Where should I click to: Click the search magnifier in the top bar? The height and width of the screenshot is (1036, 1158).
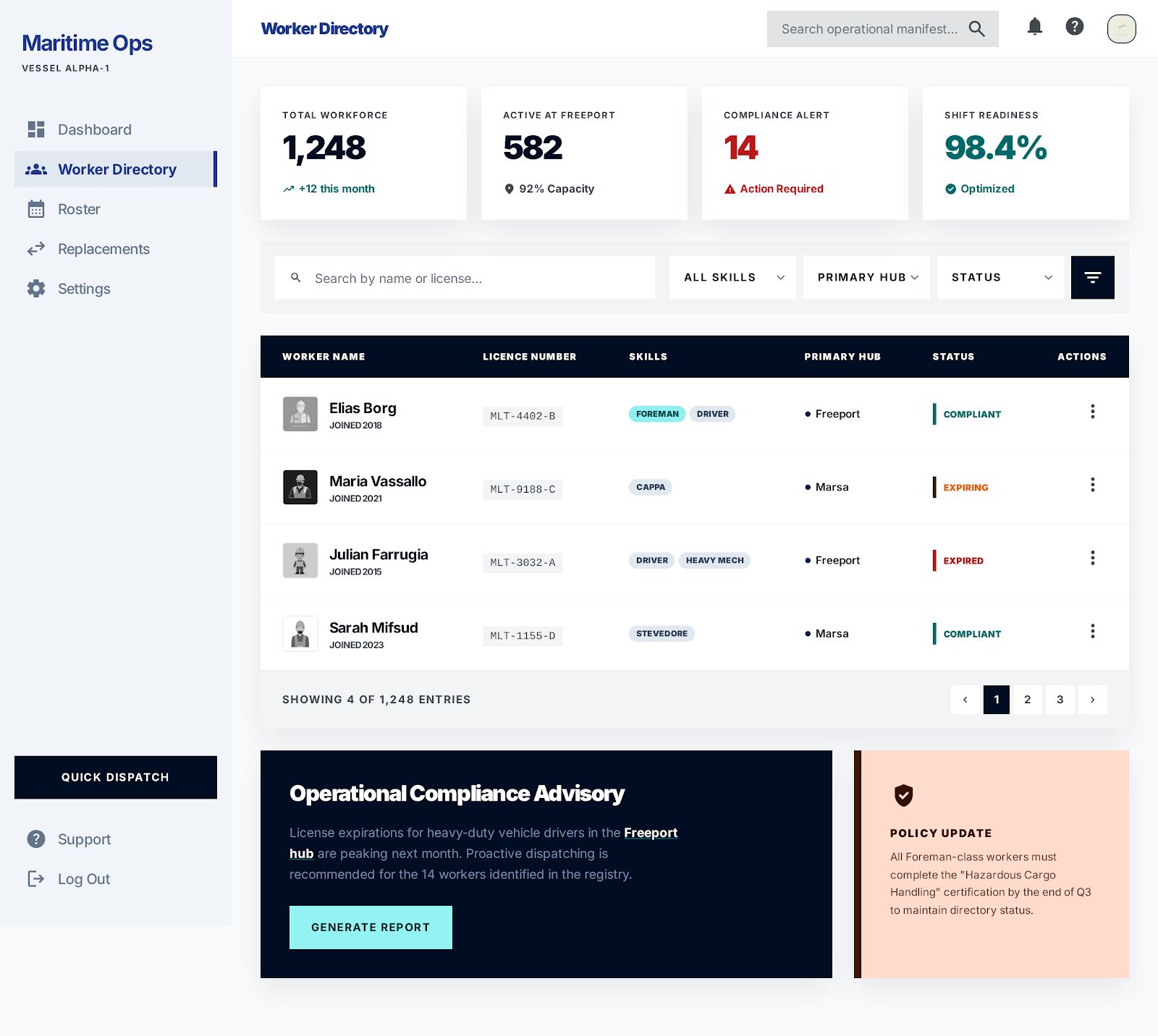click(976, 29)
